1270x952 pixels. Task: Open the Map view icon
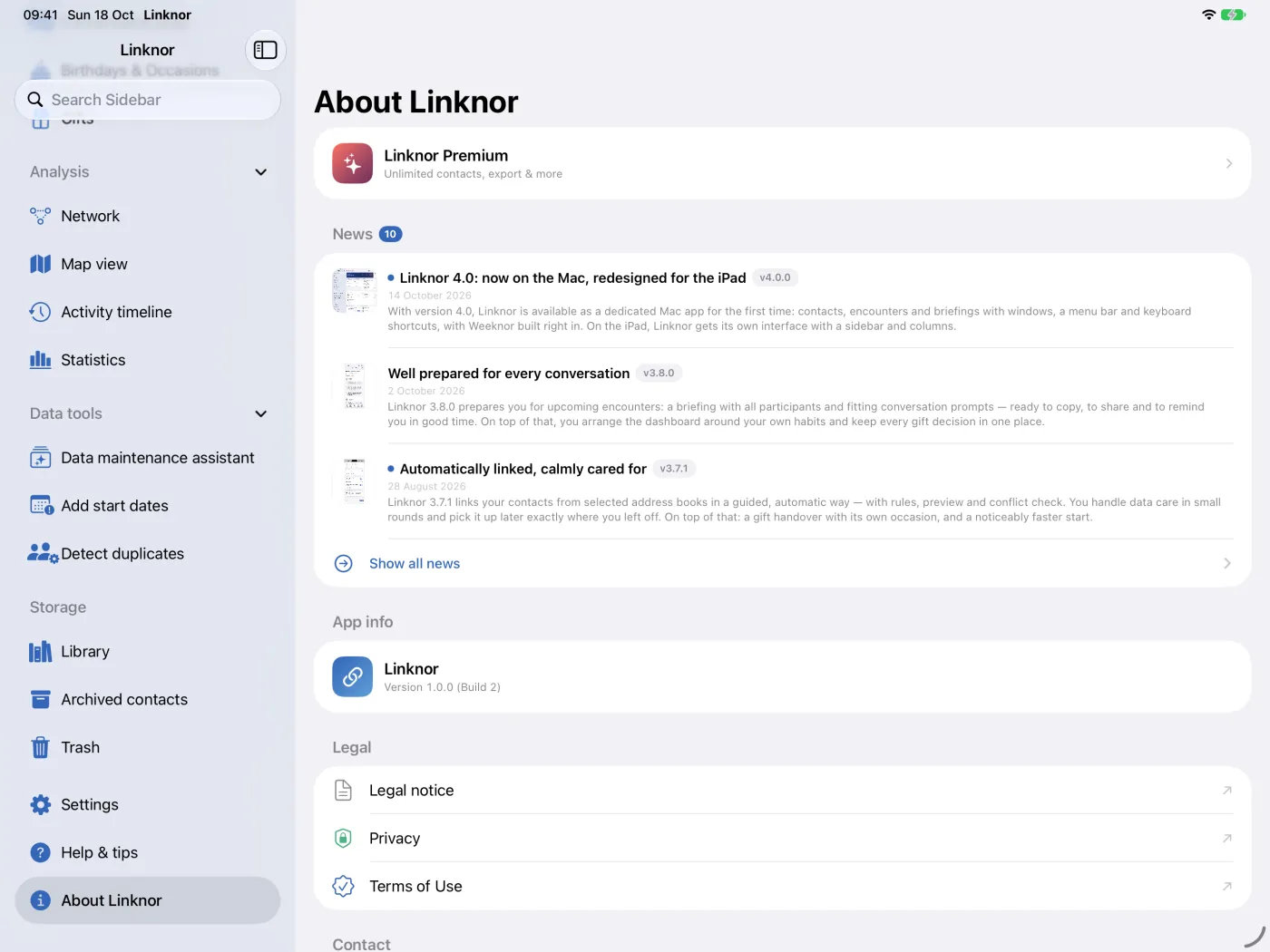40,264
